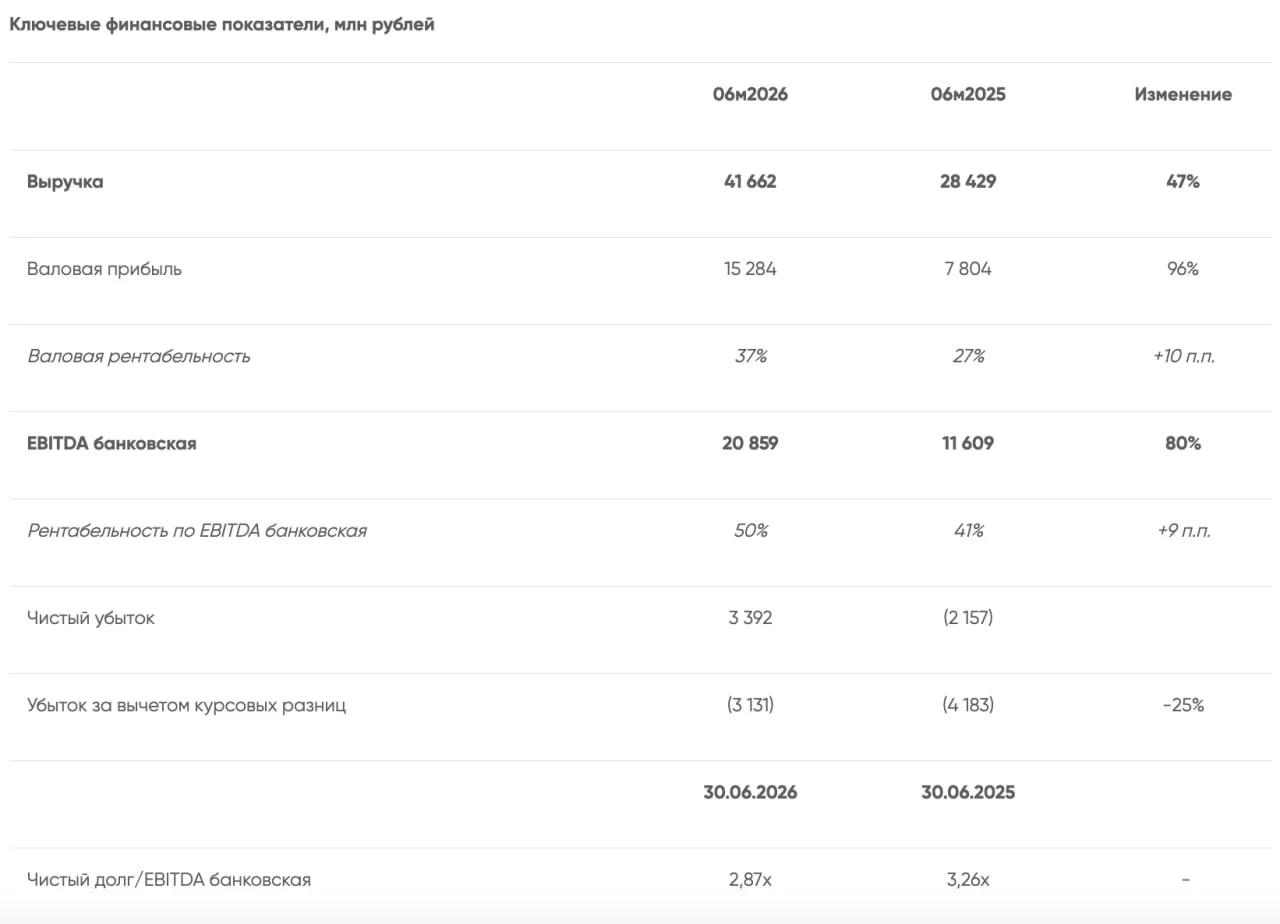The width and height of the screenshot is (1280, 924).
Task: Click the 2,87x net debt ratio
Action: tap(750, 880)
